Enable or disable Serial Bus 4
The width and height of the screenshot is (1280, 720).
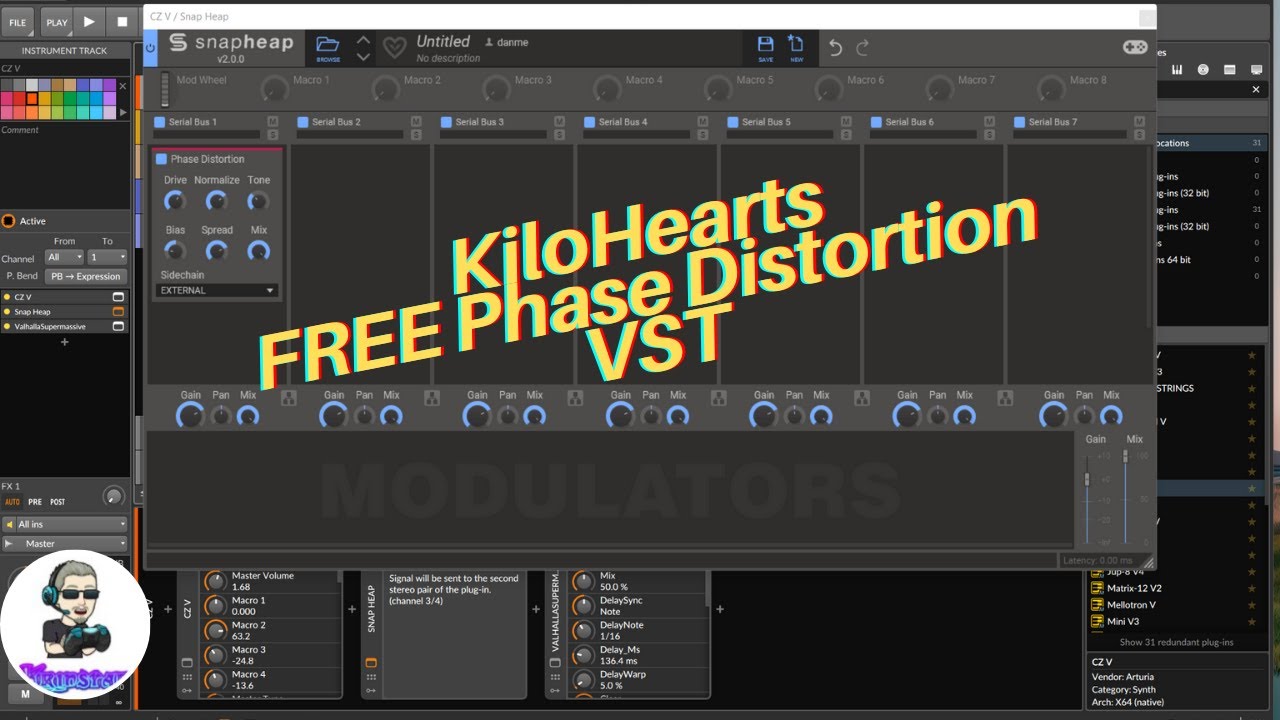pos(590,122)
